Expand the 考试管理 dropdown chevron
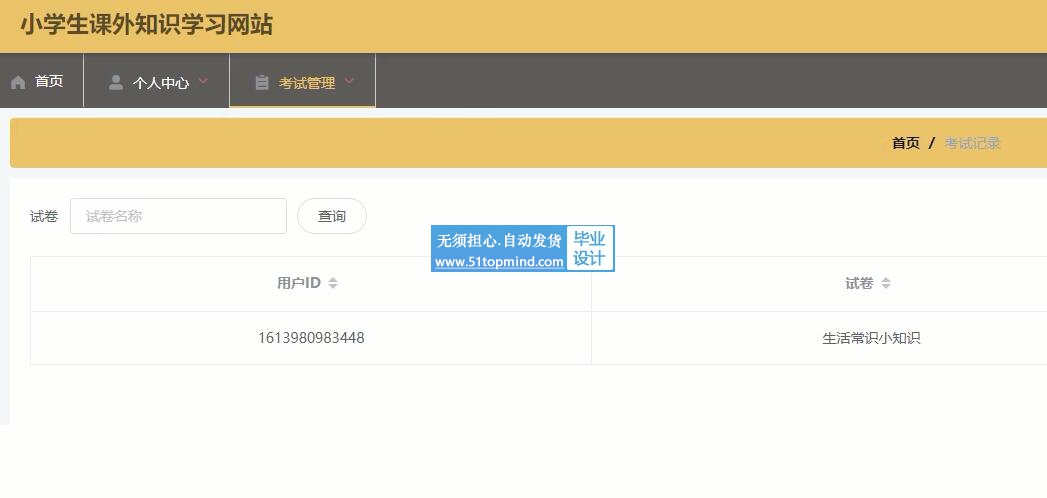 click(x=349, y=81)
